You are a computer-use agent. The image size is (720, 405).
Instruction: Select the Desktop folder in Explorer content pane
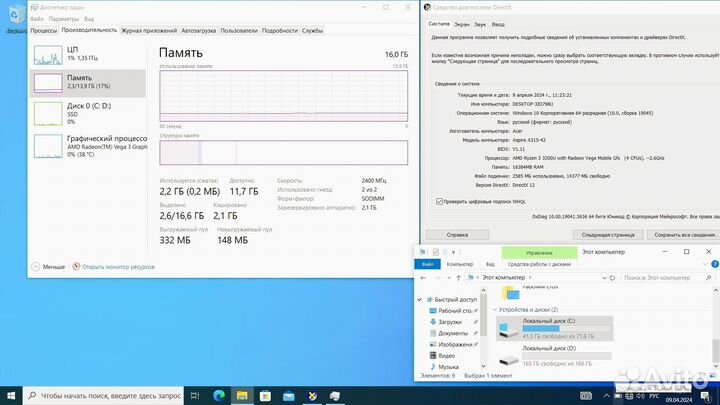click(x=528, y=291)
